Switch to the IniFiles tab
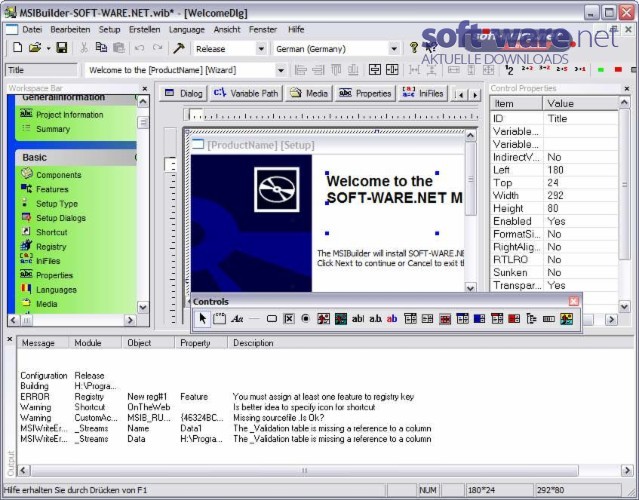The height and width of the screenshot is (500, 639). [x=423, y=93]
